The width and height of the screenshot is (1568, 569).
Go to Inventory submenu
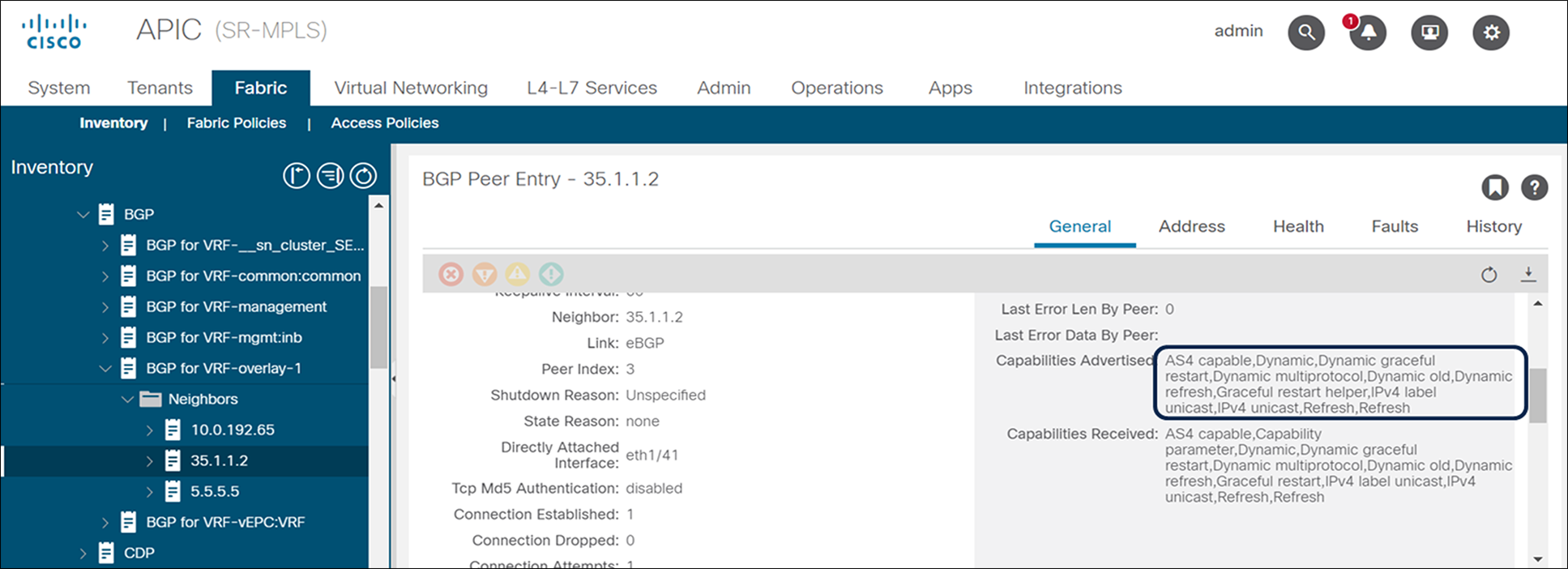[x=113, y=123]
